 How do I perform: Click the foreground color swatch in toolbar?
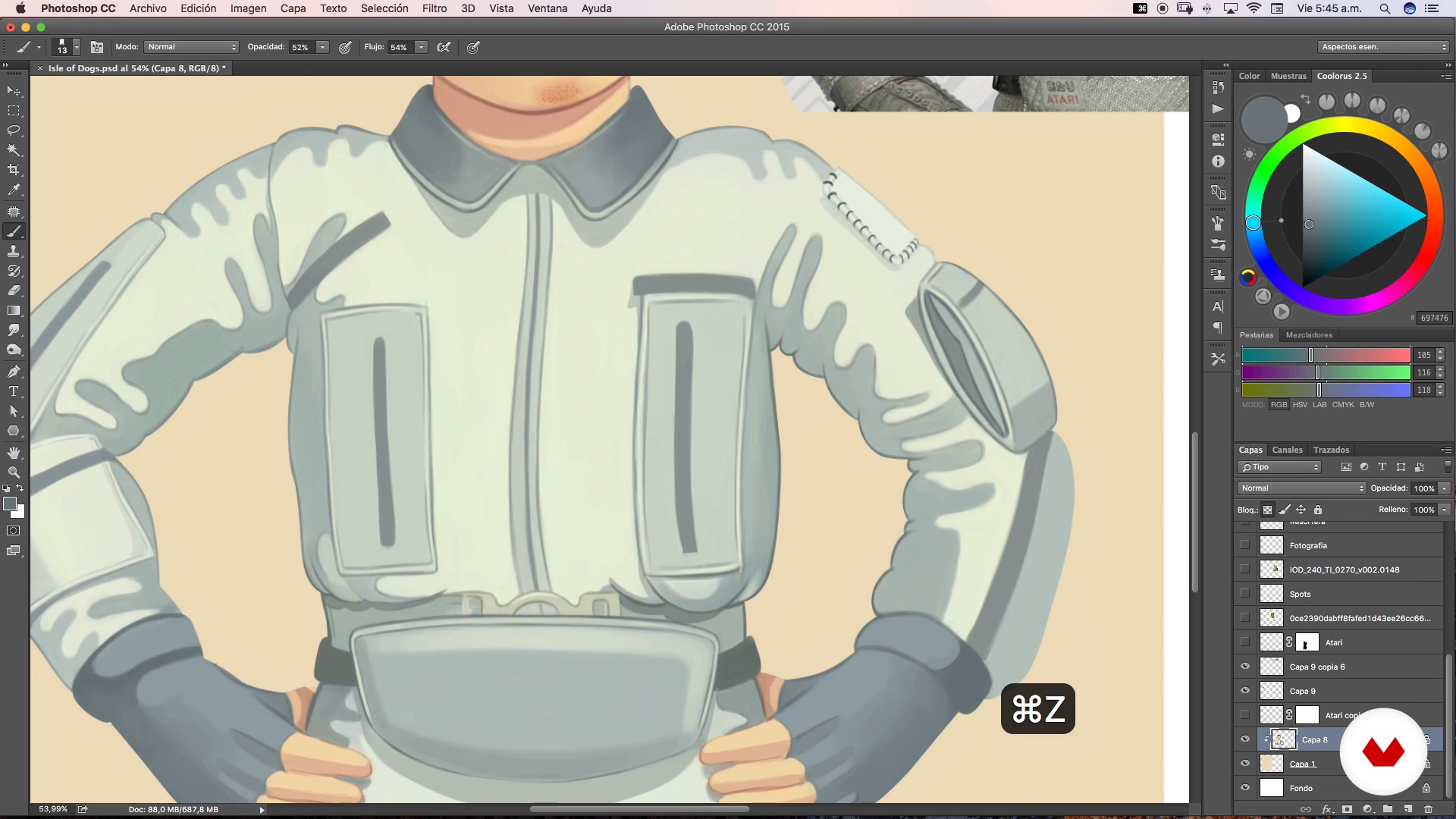(10, 504)
